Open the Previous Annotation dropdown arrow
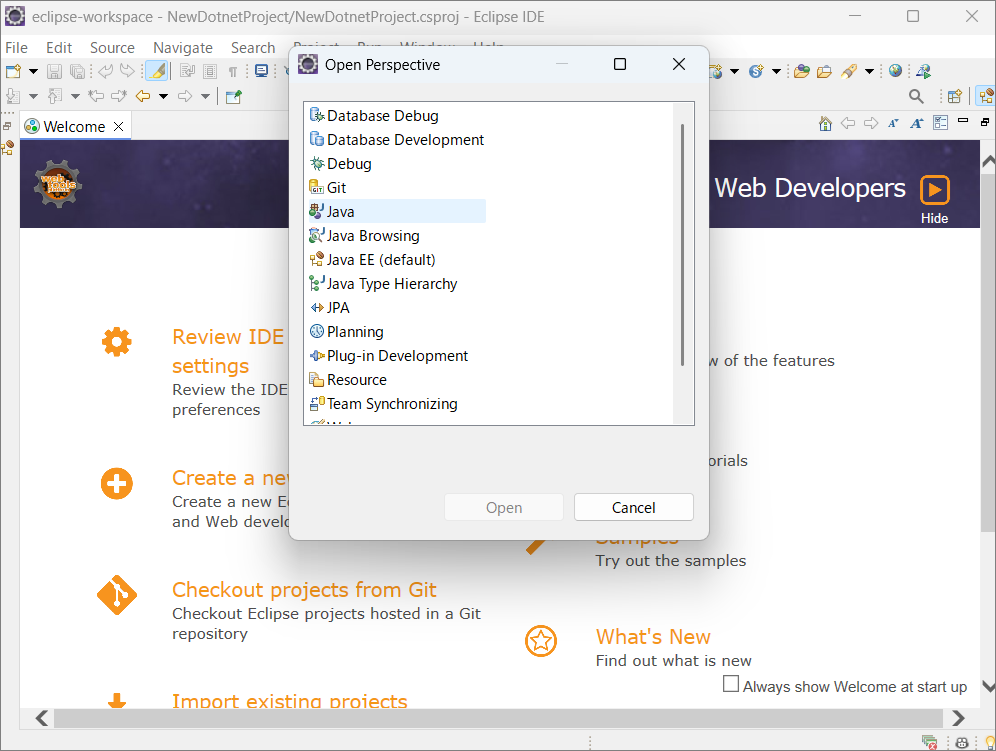996x751 pixels. [75, 97]
